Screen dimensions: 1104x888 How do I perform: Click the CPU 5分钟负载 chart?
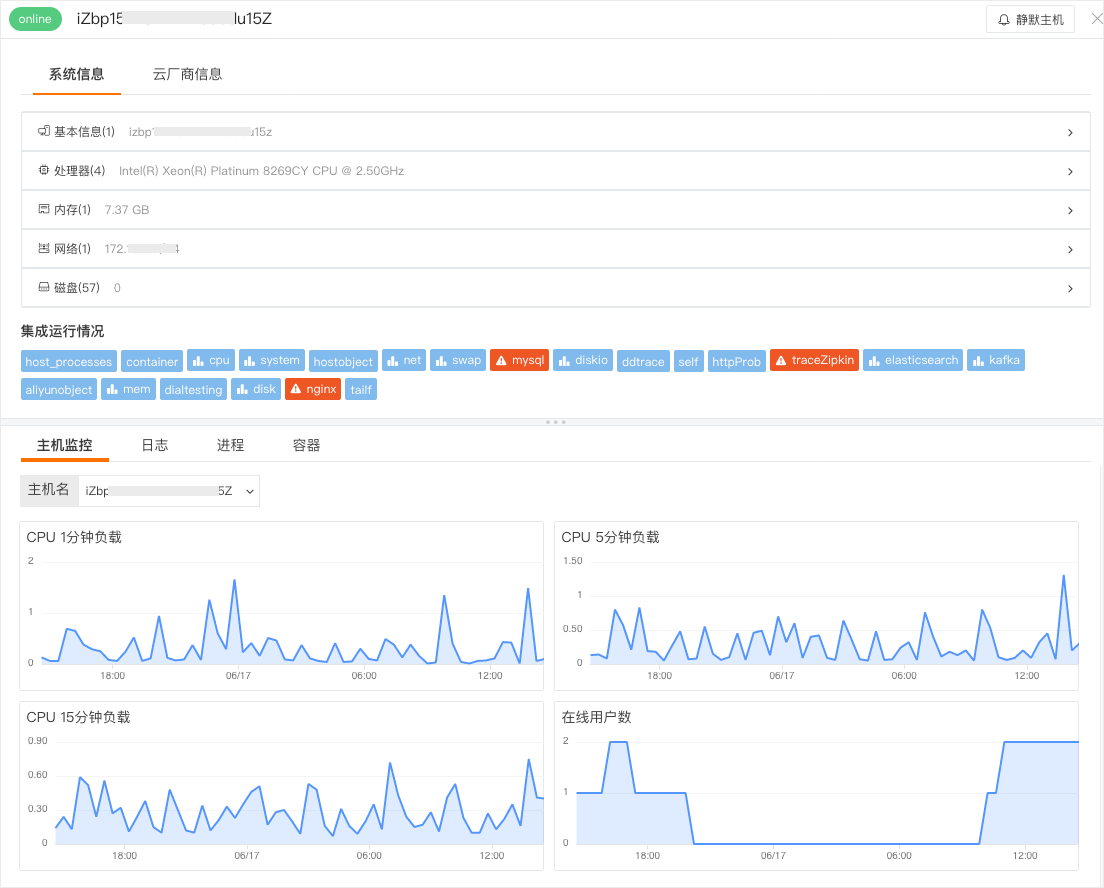[817, 606]
